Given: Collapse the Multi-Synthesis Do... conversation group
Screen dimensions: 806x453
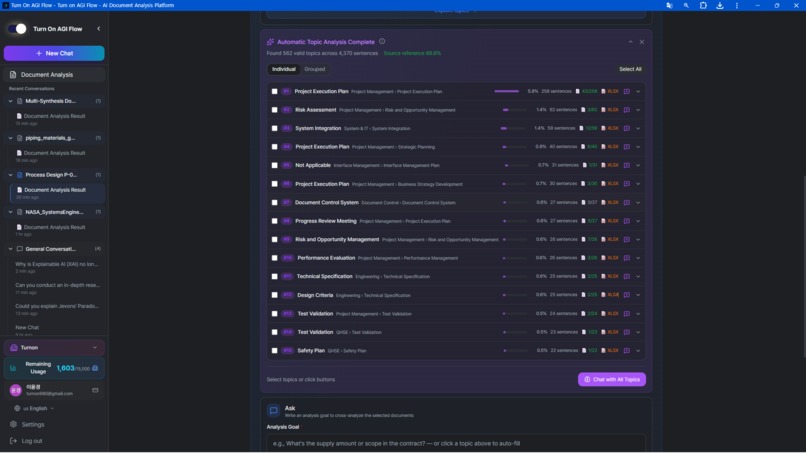Looking at the screenshot, I should 10,101.
